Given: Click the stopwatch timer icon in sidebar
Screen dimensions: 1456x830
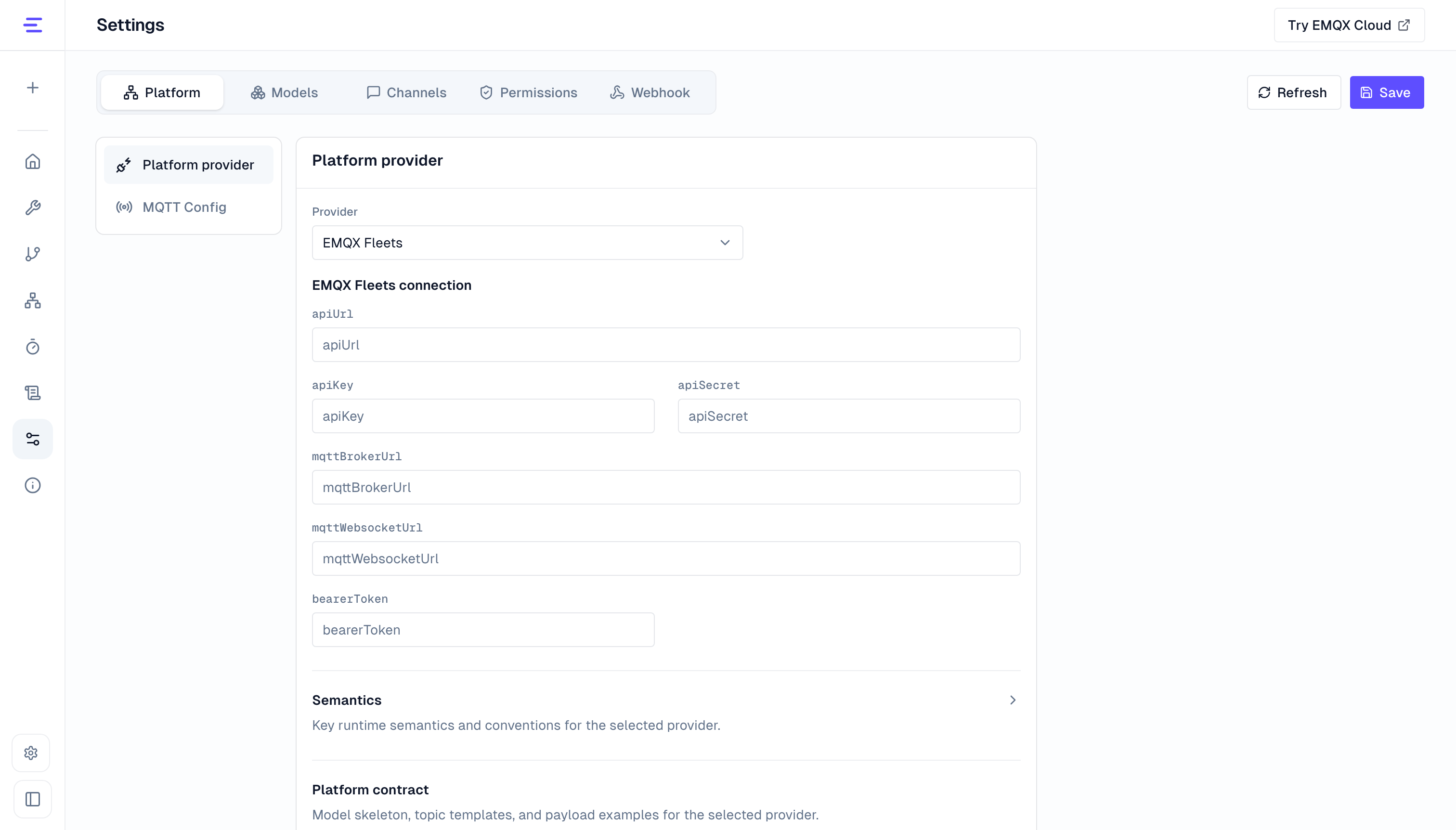Looking at the screenshot, I should 32,347.
